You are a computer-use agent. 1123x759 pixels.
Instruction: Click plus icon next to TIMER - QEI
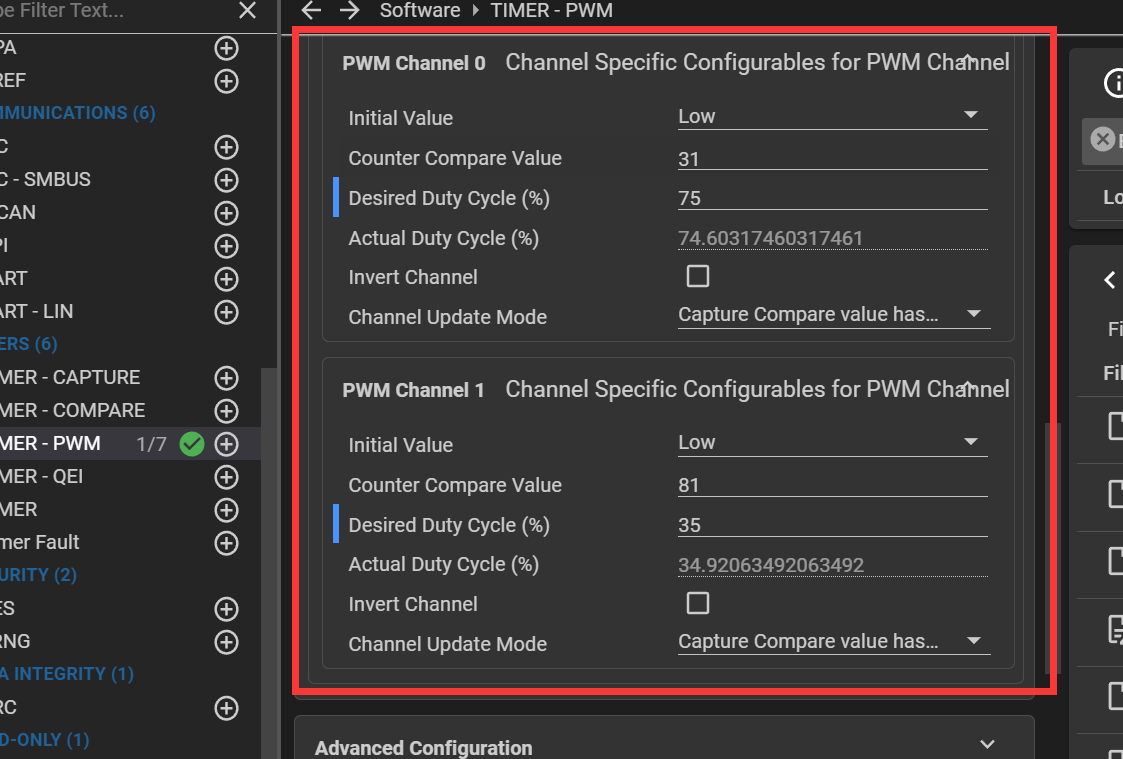pyautogui.click(x=227, y=477)
